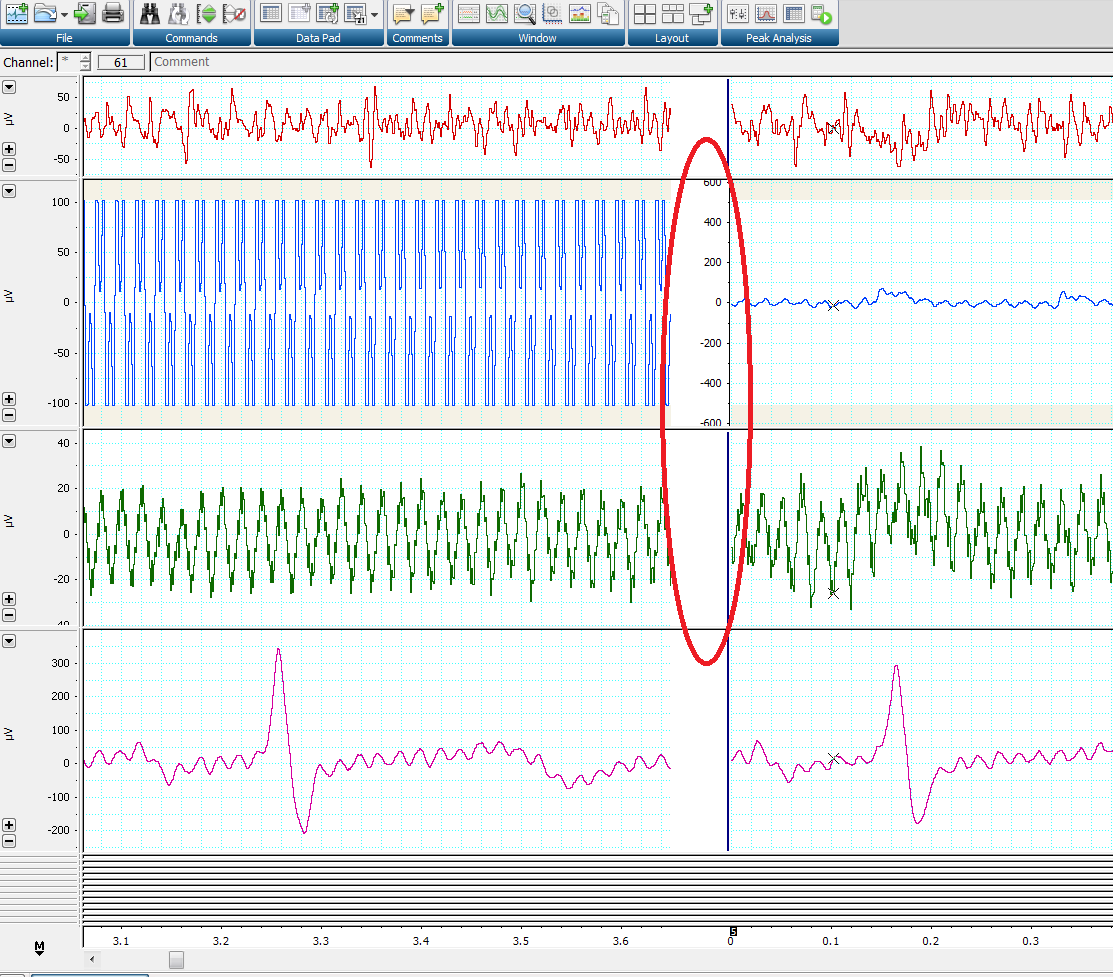Click the Data Pad view table icon
This screenshot has height=977, width=1113.
(x=271, y=13)
